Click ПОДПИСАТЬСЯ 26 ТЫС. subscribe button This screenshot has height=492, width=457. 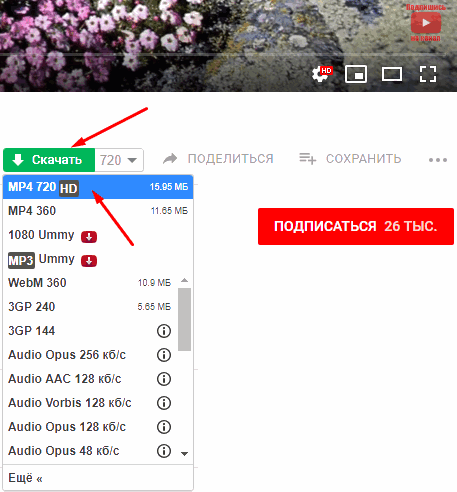coord(356,226)
